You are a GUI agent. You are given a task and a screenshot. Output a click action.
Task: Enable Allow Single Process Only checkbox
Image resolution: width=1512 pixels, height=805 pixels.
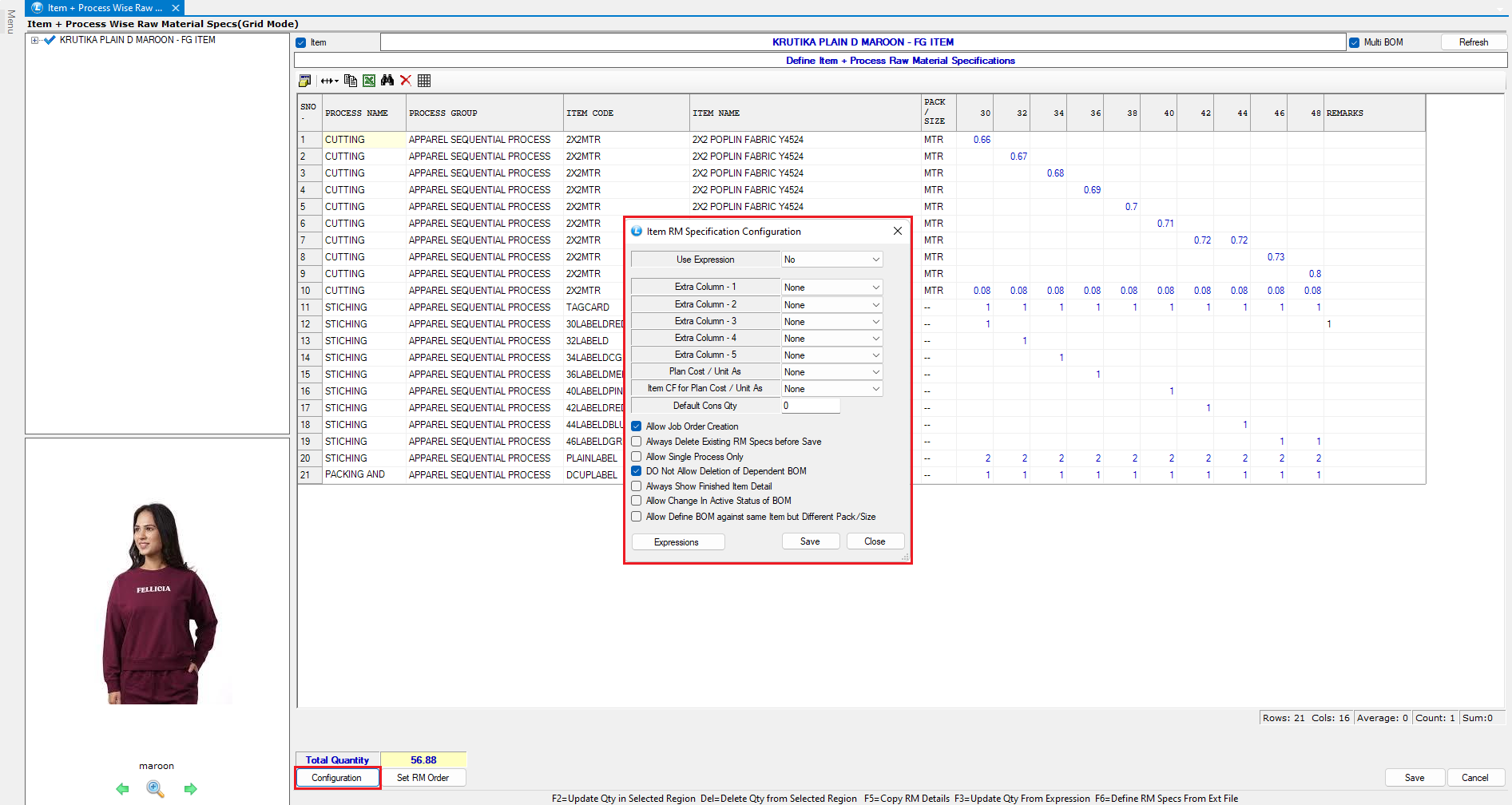(x=637, y=457)
